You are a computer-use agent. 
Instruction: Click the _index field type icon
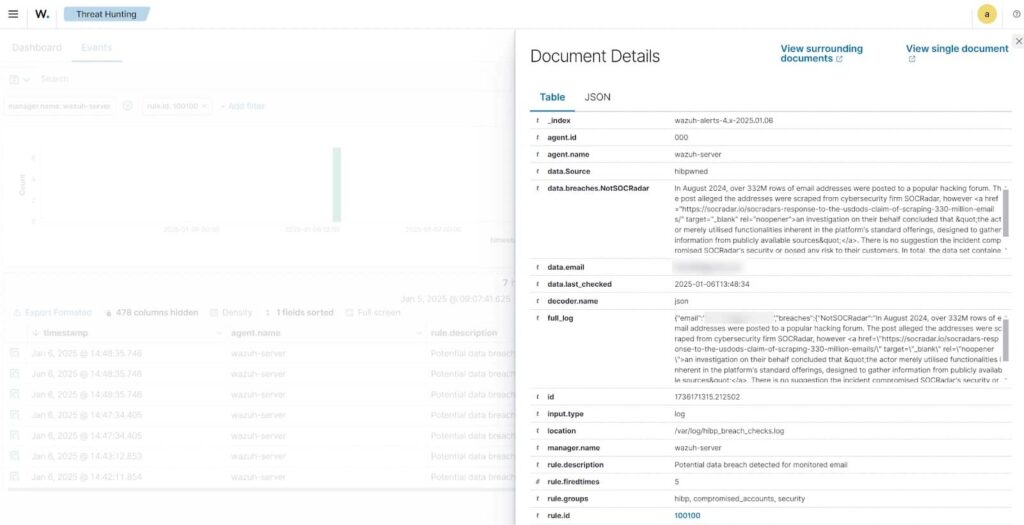[537, 121]
